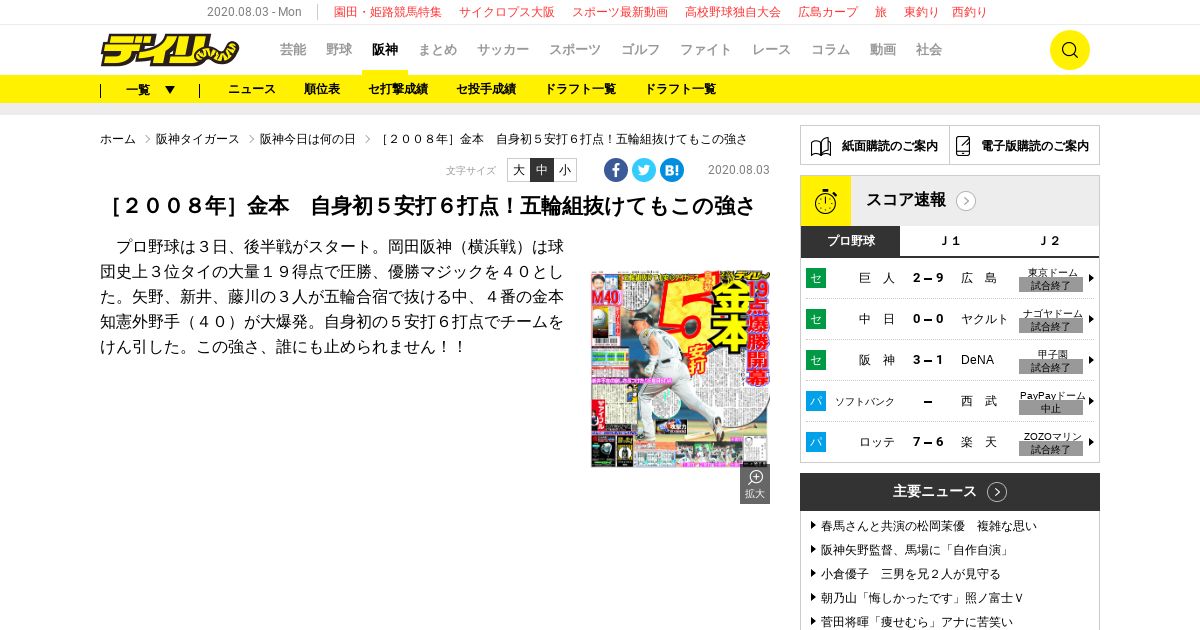
Task: Go to ファイト section
Action: click(x=706, y=50)
